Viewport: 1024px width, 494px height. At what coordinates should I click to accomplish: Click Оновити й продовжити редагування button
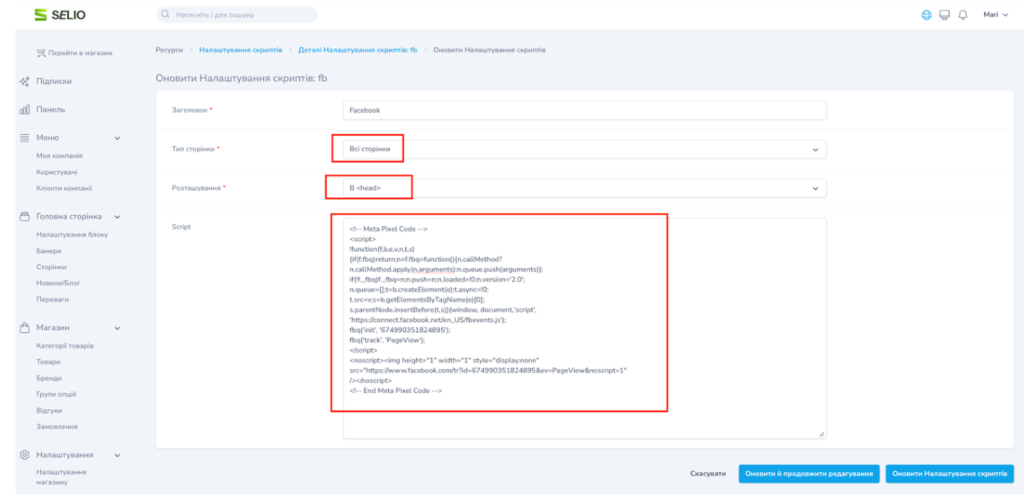(808, 474)
